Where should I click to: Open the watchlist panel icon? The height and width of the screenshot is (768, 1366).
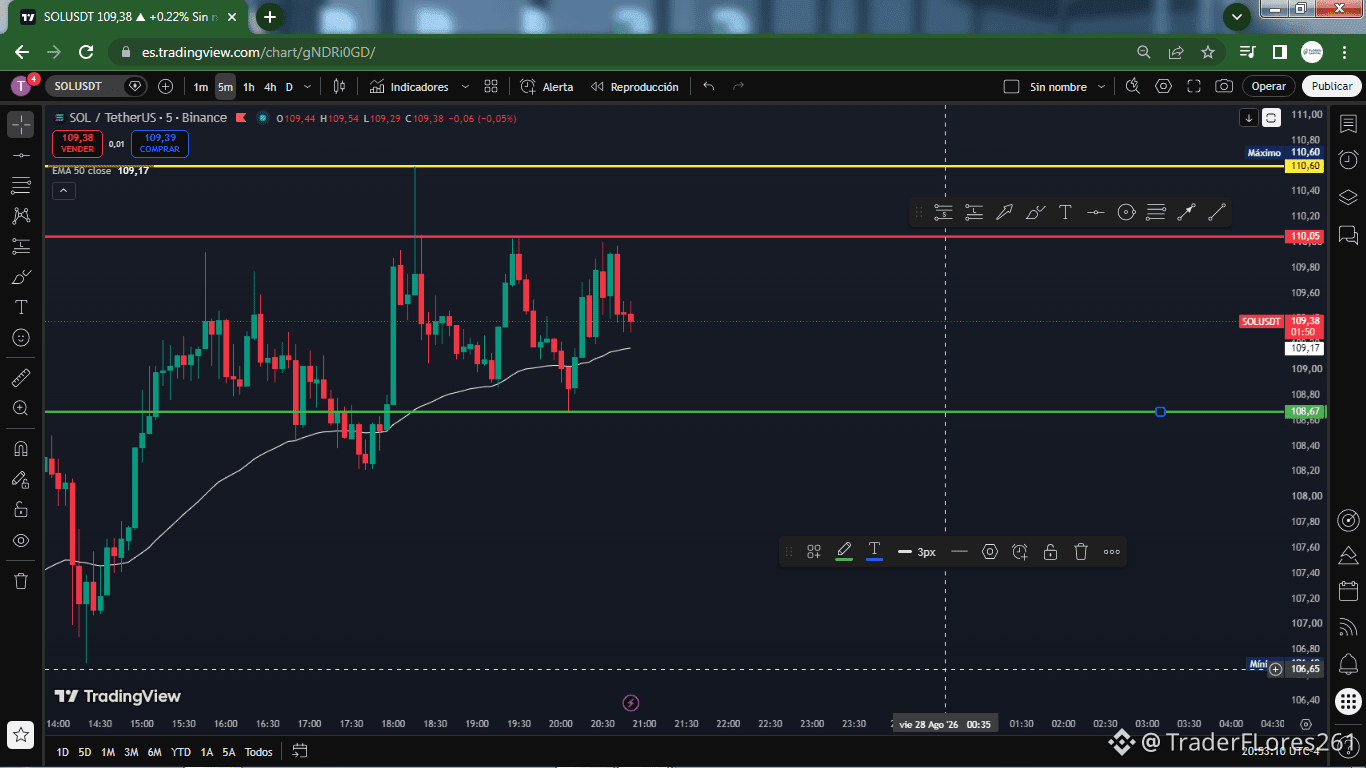click(x=1348, y=123)
